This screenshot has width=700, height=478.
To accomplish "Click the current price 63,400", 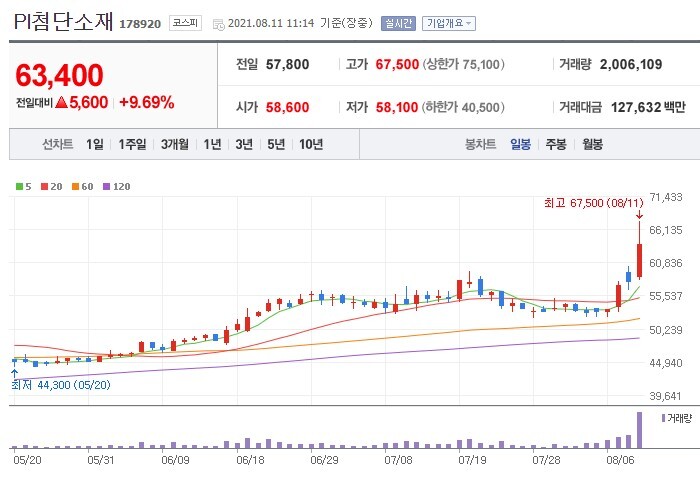I will click(x=59, y=75).
